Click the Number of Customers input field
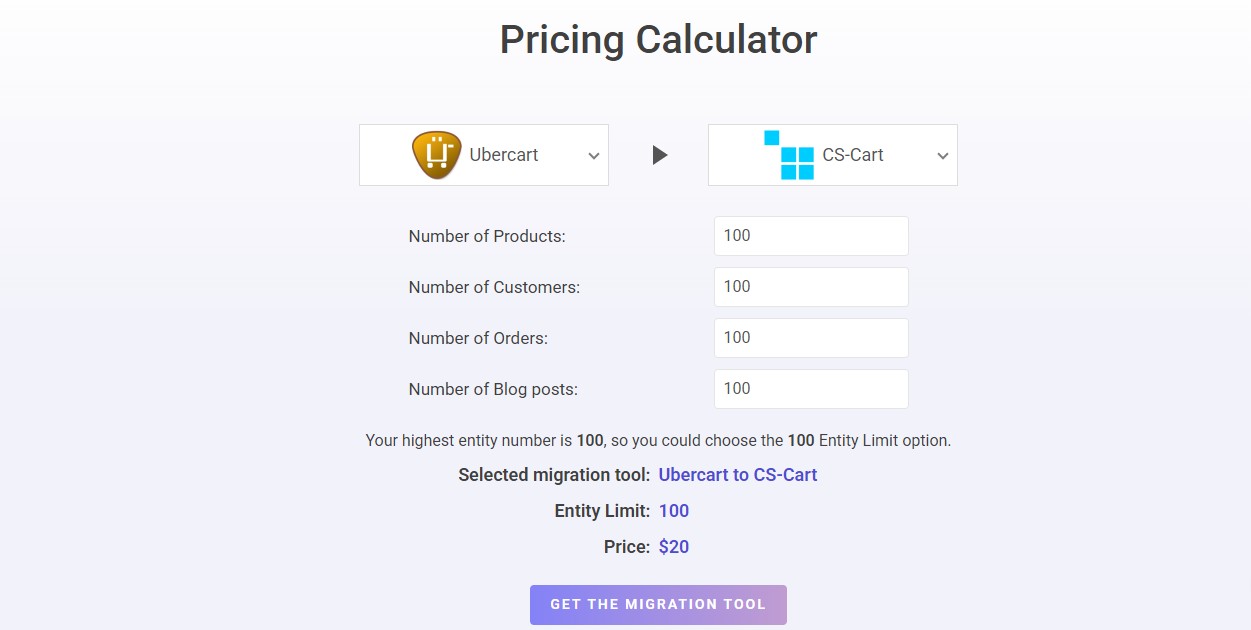This screenshot has width=1251, height=630. (810, 286)
